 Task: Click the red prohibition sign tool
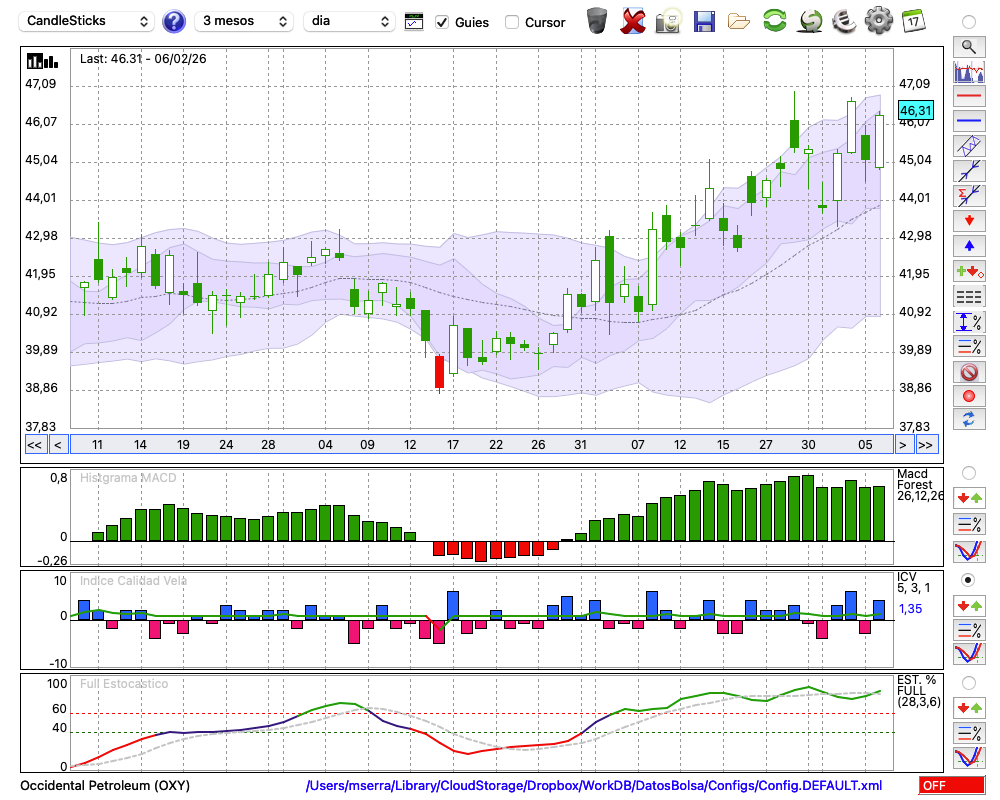pyautogui.click(x=968, y=371)
